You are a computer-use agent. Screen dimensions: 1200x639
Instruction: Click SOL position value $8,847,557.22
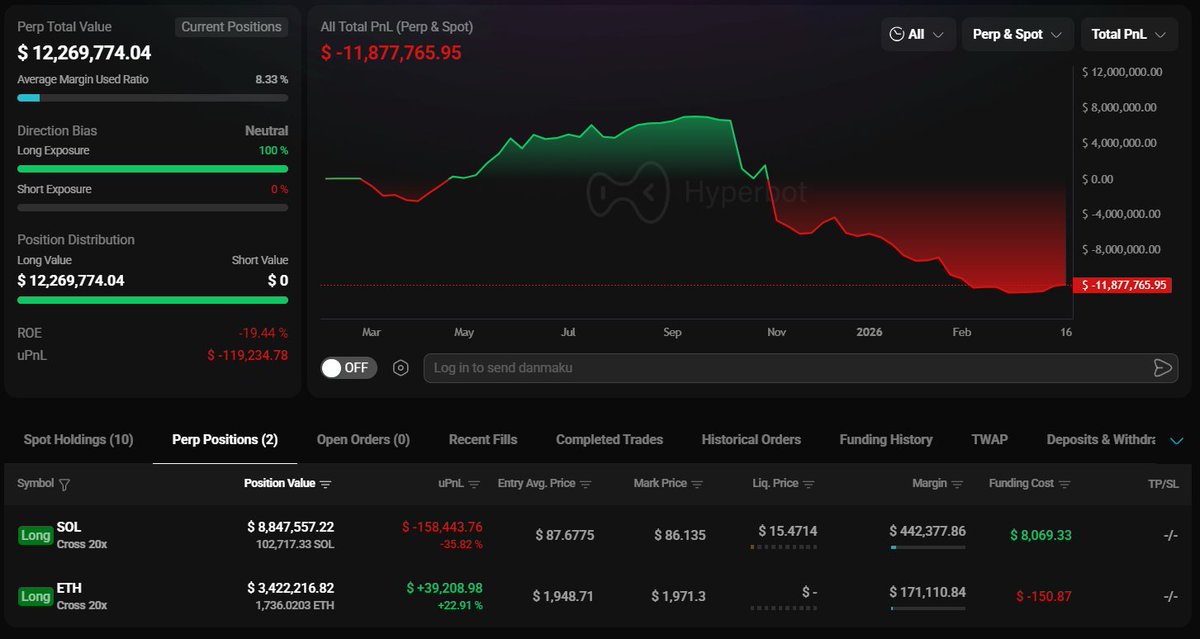291,526
